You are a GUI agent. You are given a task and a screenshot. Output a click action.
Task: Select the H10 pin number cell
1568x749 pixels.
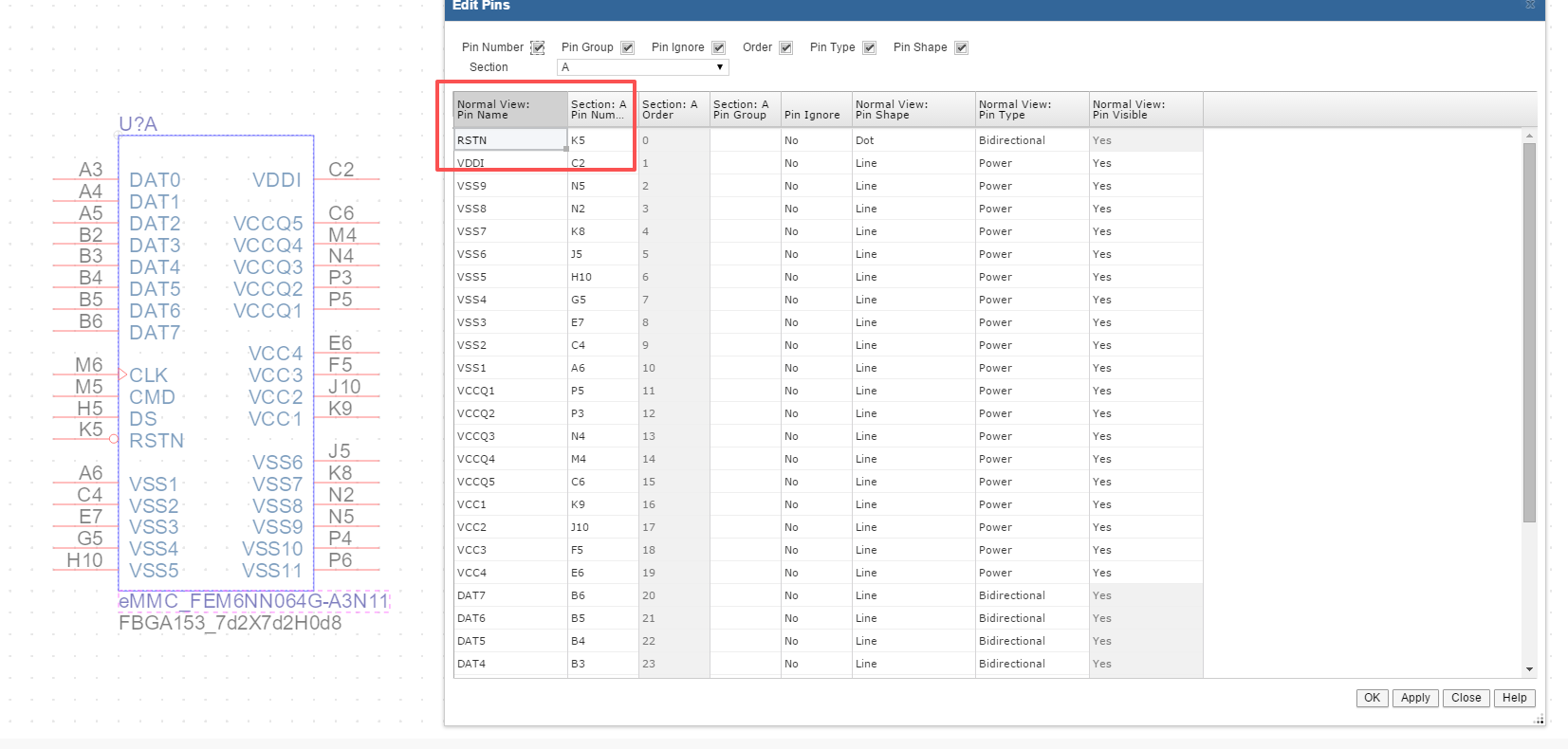[602, 277]
